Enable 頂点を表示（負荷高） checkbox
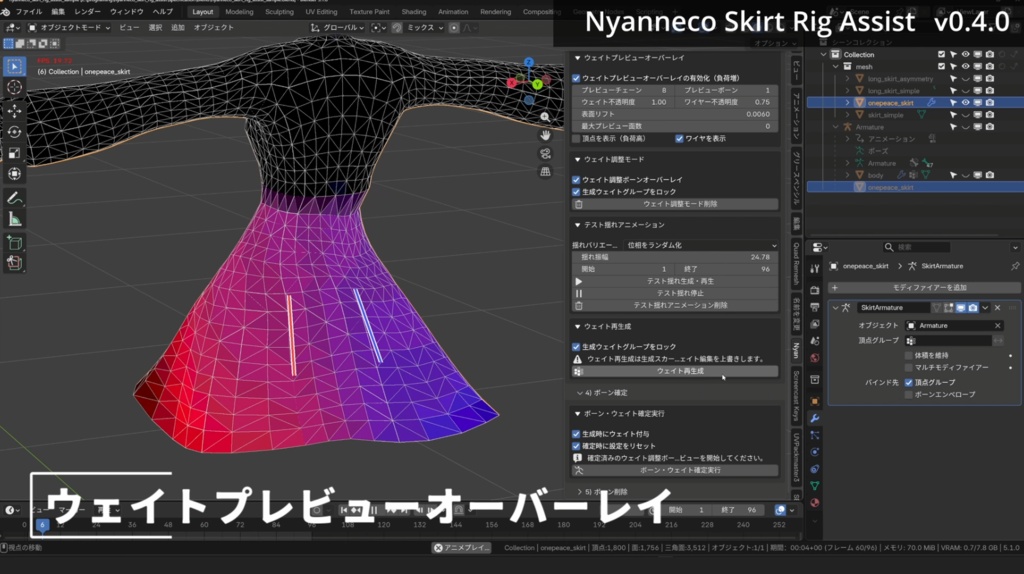This screenshot has height=574, width=1024. click(576, 138)
